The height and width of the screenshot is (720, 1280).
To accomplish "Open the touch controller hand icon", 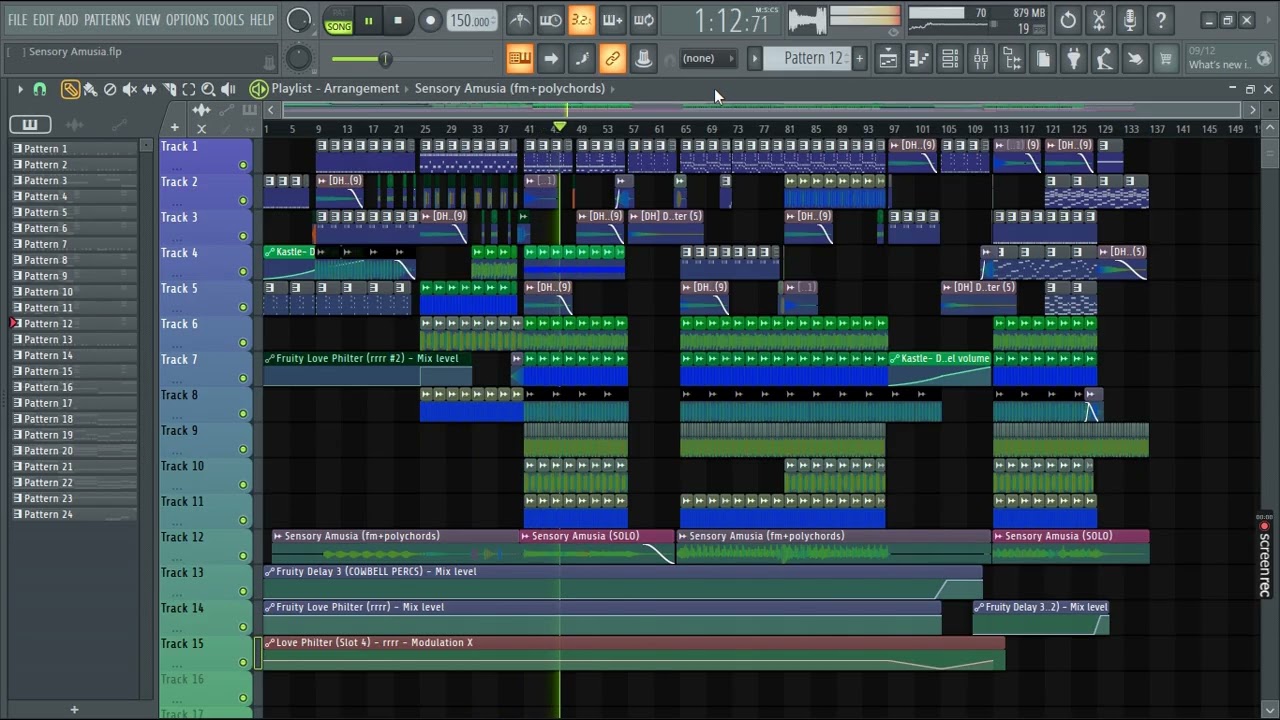I will click(x=1135, y=59).
